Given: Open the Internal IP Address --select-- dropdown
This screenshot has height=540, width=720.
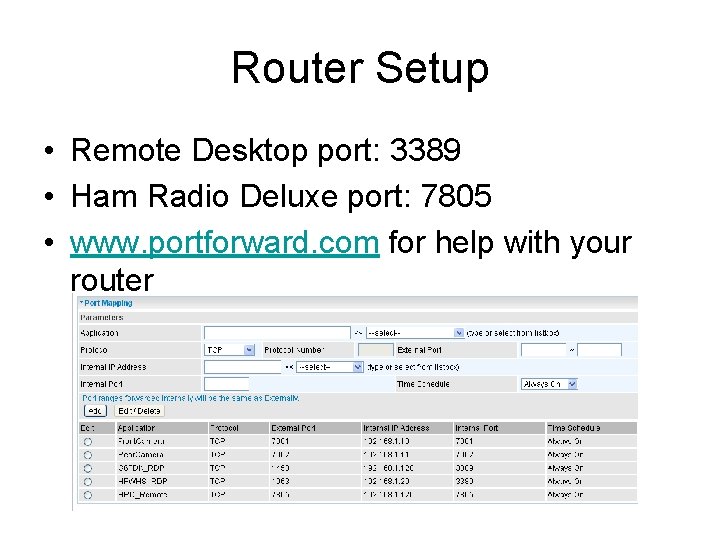Looking at the screenshot, I should point(329,367).
